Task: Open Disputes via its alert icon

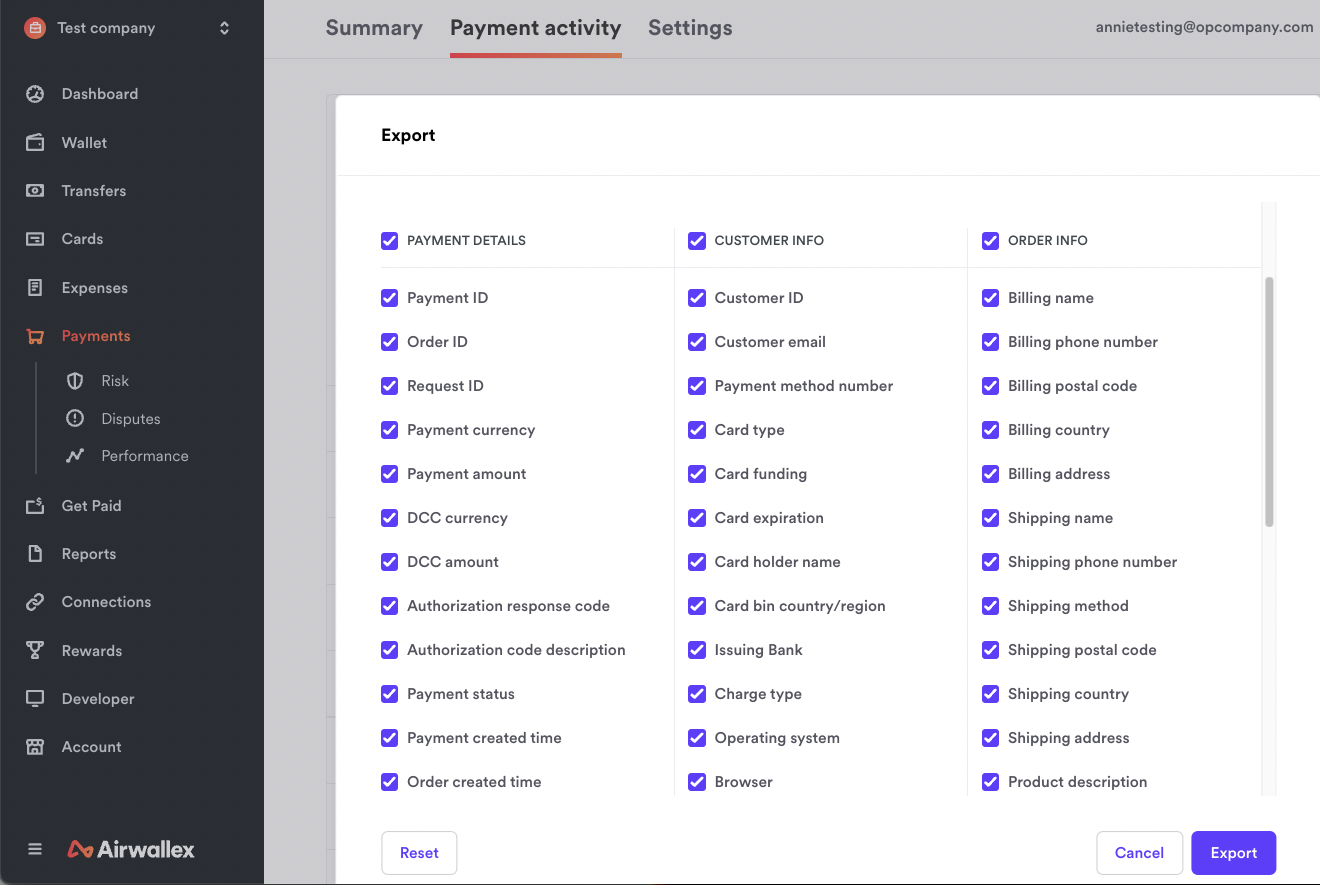Action: tap(75, 419)
